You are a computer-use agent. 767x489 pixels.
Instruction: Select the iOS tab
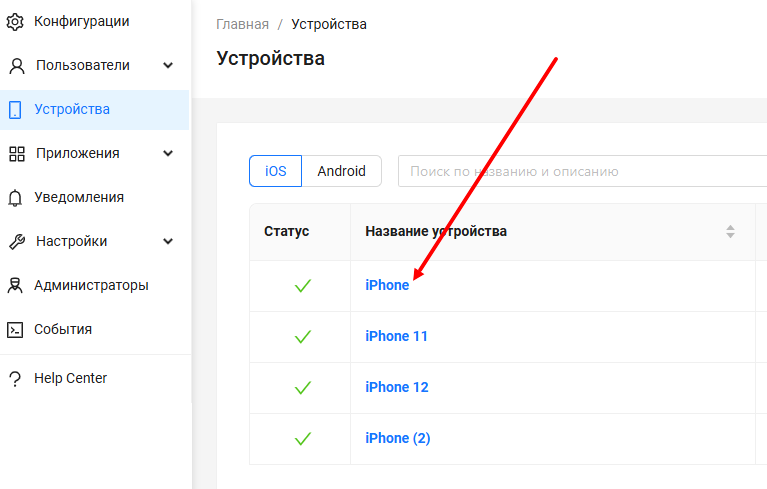275,171
